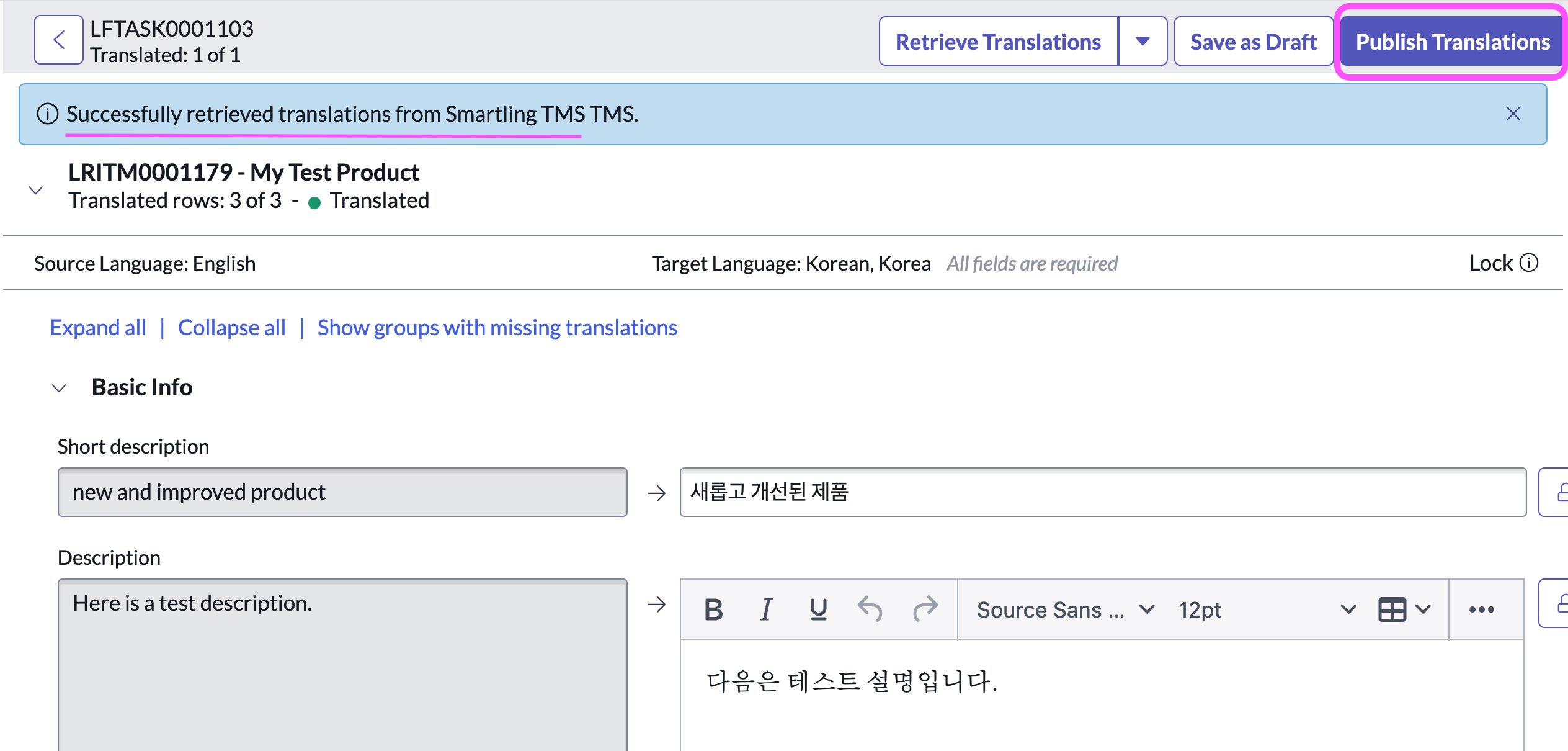Select the Expand all link
This screenshot has height=751, width=1568.
coord(97,327)
